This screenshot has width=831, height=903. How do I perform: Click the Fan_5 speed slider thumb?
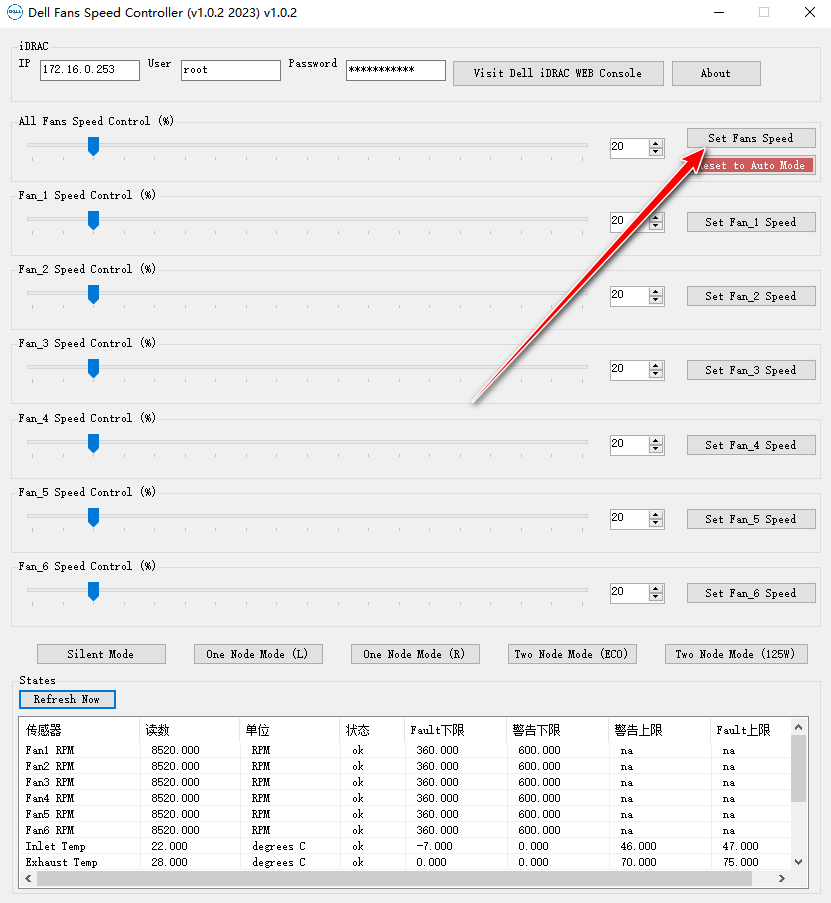(x=93, y=517)
